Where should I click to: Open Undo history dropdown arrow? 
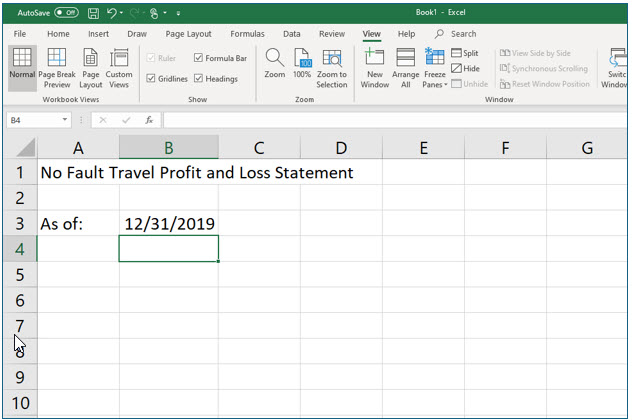point(121,13)
